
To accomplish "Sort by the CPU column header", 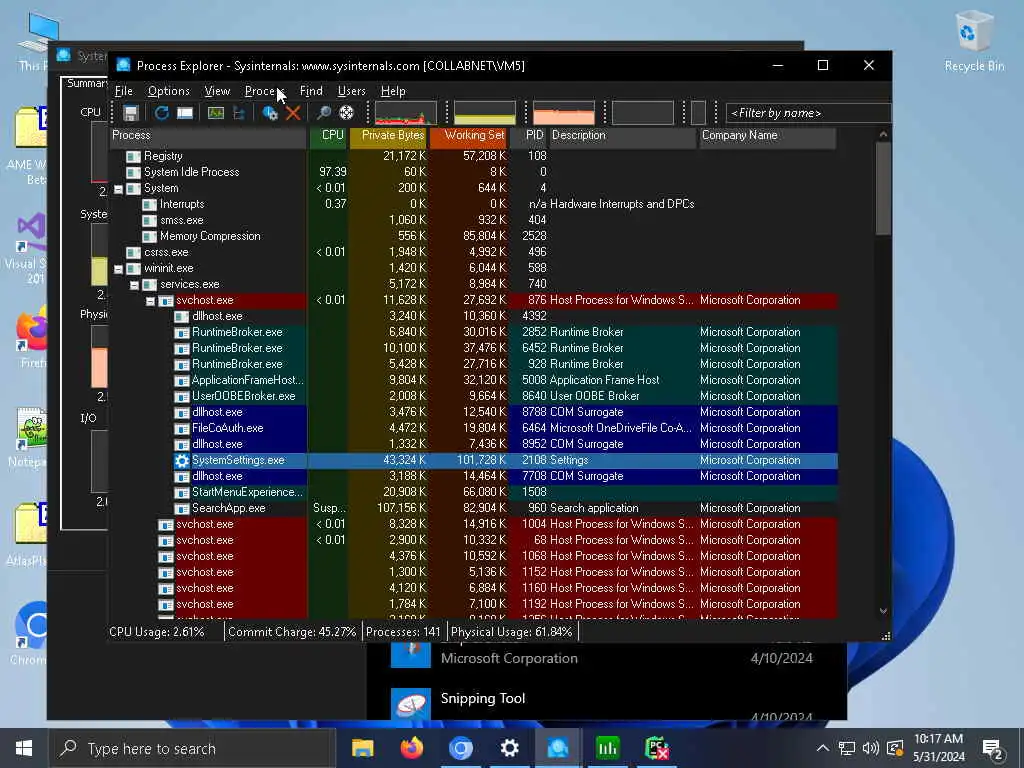I will 328,135.
